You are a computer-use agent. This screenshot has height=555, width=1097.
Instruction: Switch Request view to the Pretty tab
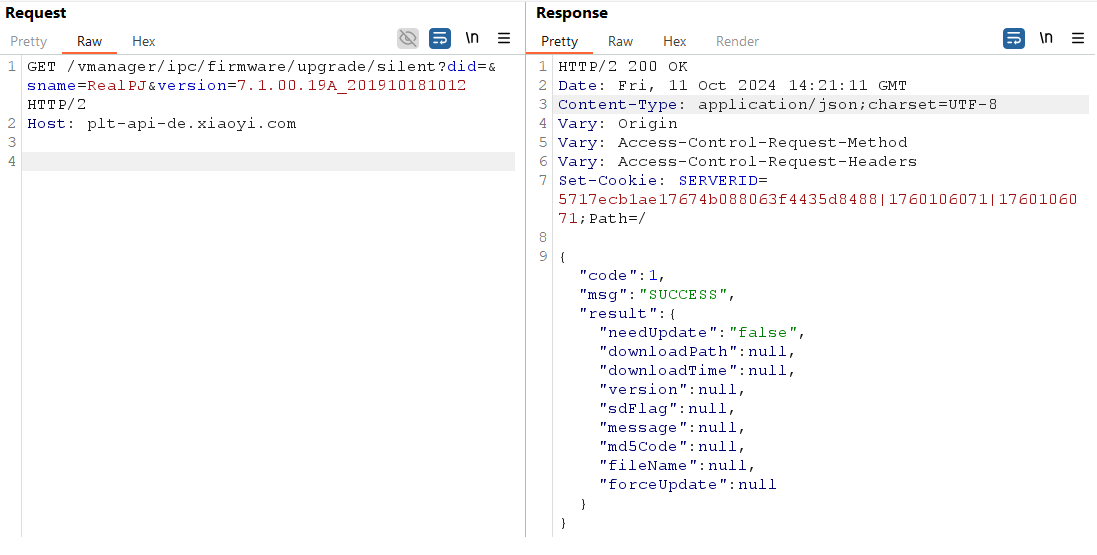29,41
